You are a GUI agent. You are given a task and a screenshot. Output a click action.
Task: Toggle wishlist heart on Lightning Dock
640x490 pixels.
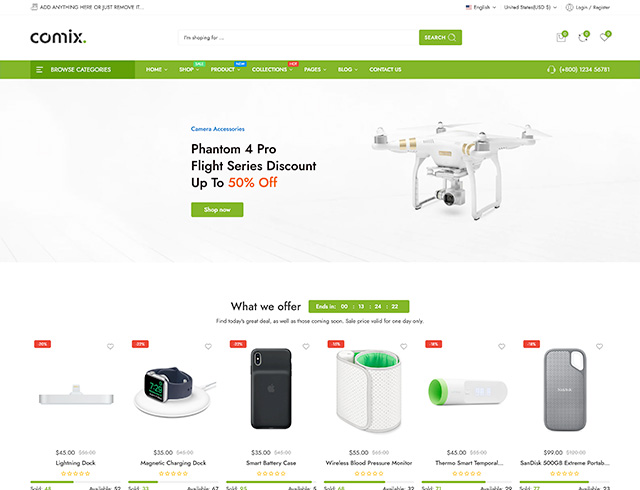(110, 346)
